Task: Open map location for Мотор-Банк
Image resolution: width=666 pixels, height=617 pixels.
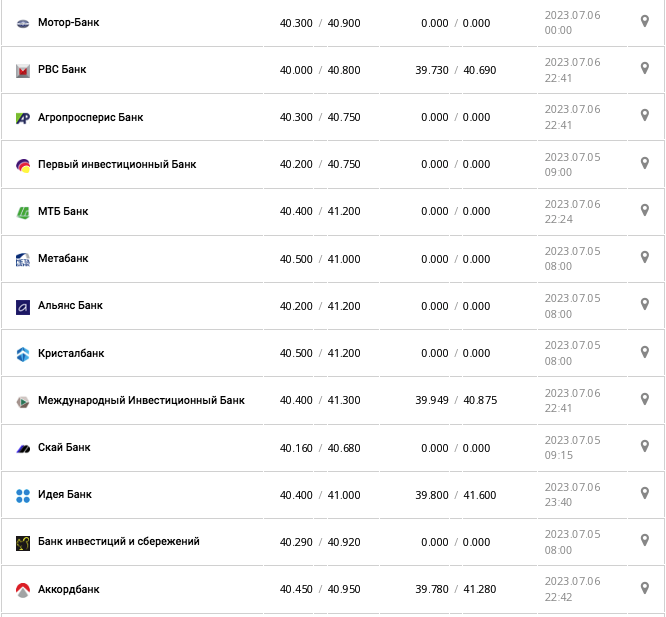Action: (645, 21)
